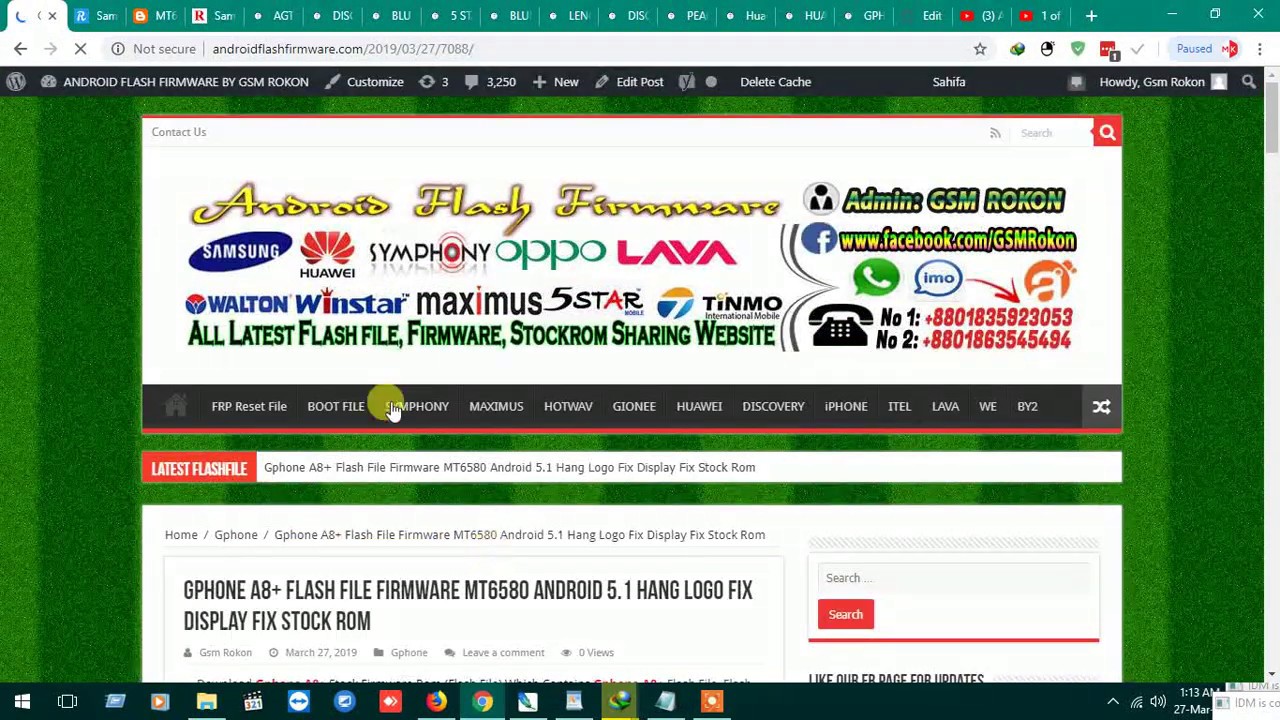Open Sahifa theme menu in admin bar

pyautogui.click(x=949, y=82)
